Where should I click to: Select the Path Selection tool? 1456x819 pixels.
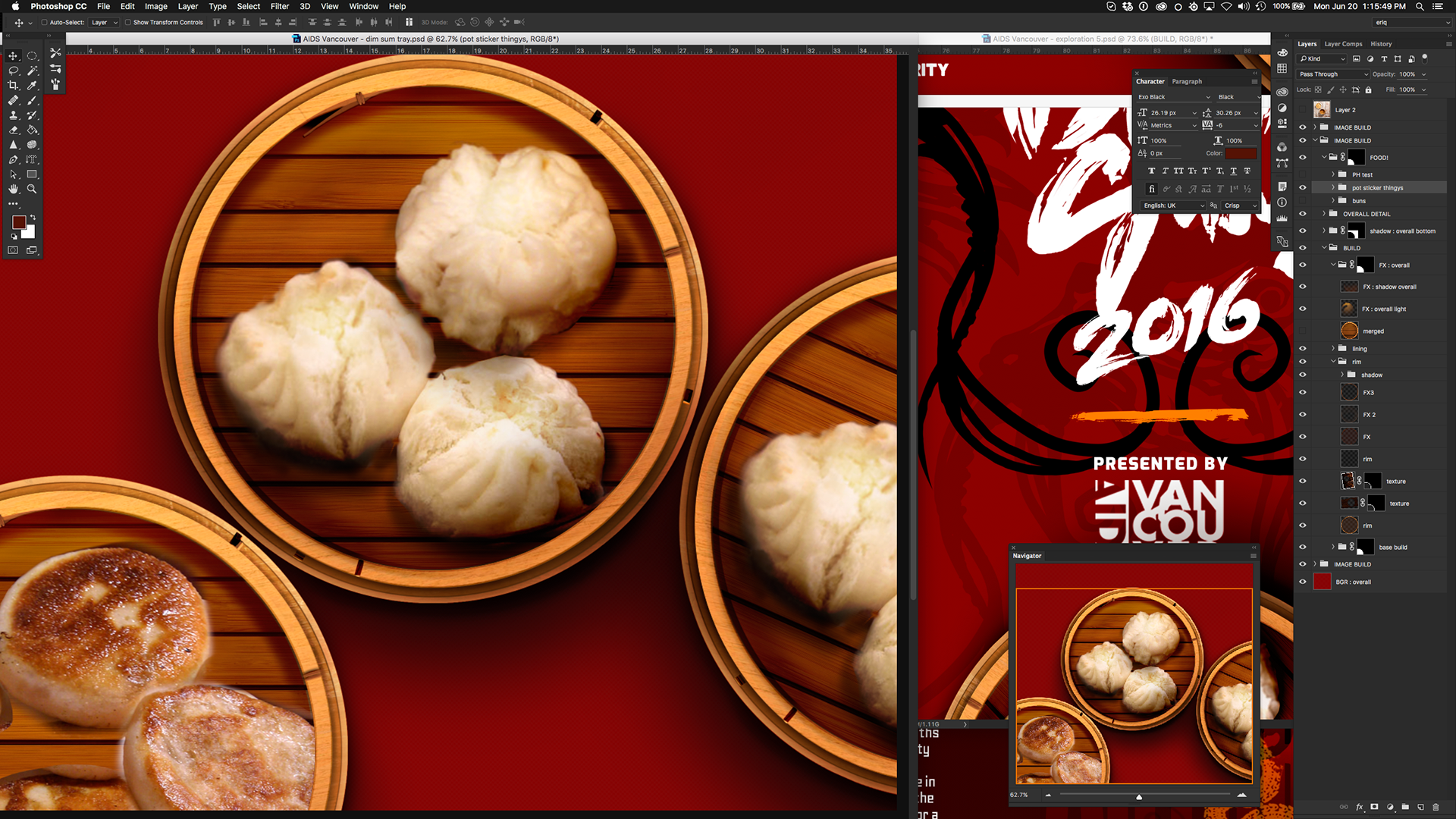pyautogui.click(x=13, y=174)
